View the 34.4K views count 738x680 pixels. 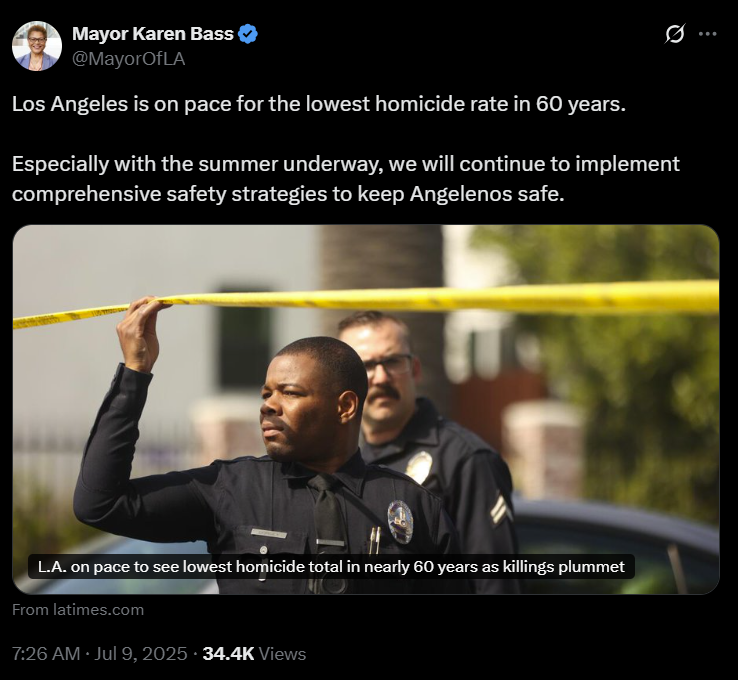point(228,654)
